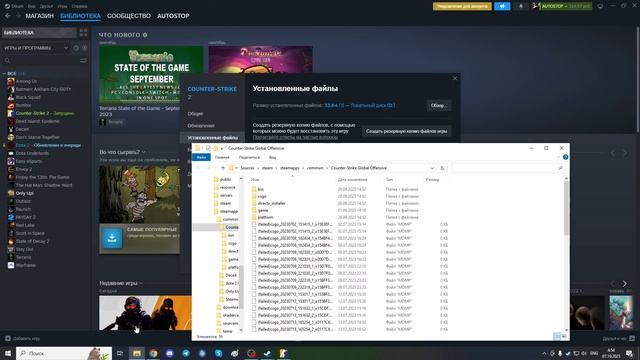Open the backup FAQ link
The height and width of the screenshot is (360, 640).
[295, 137]
